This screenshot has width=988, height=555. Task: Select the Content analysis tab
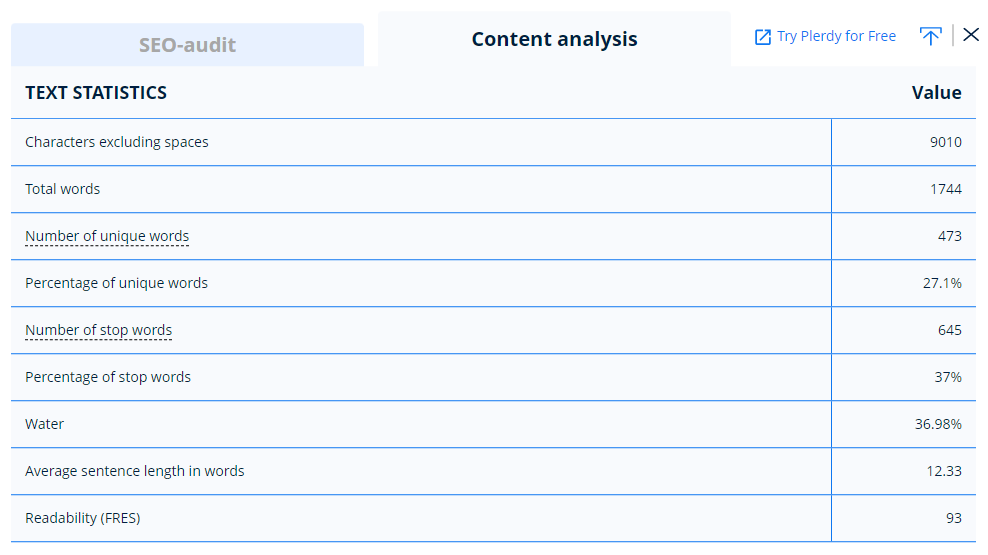[x=554, y=39]
